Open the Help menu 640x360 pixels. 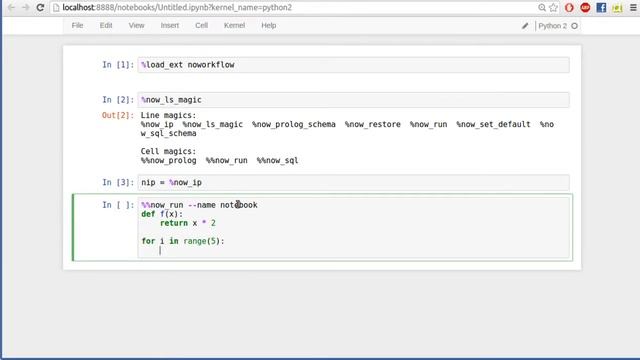pyautogui.click(x=269, y=25)
